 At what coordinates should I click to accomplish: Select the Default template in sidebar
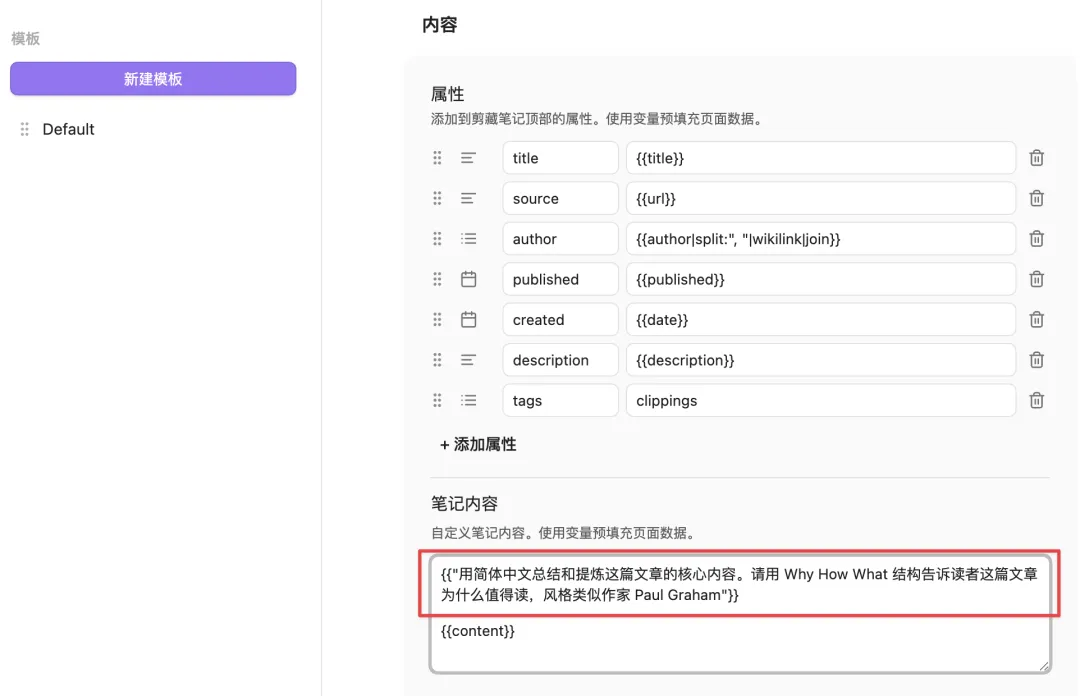[x=69, y=129]
